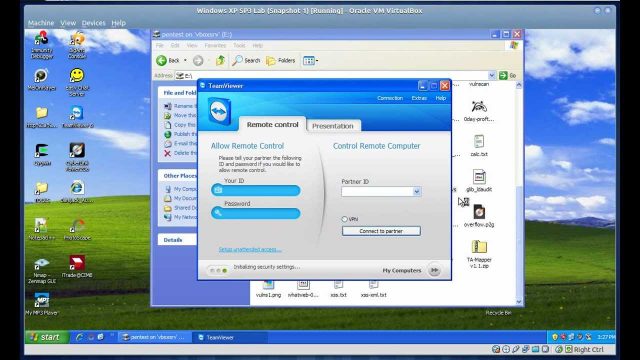This screenshot has height=360, width=640.
Task: Open the Explorer address bar dropdown
Action: click(492, 76)
